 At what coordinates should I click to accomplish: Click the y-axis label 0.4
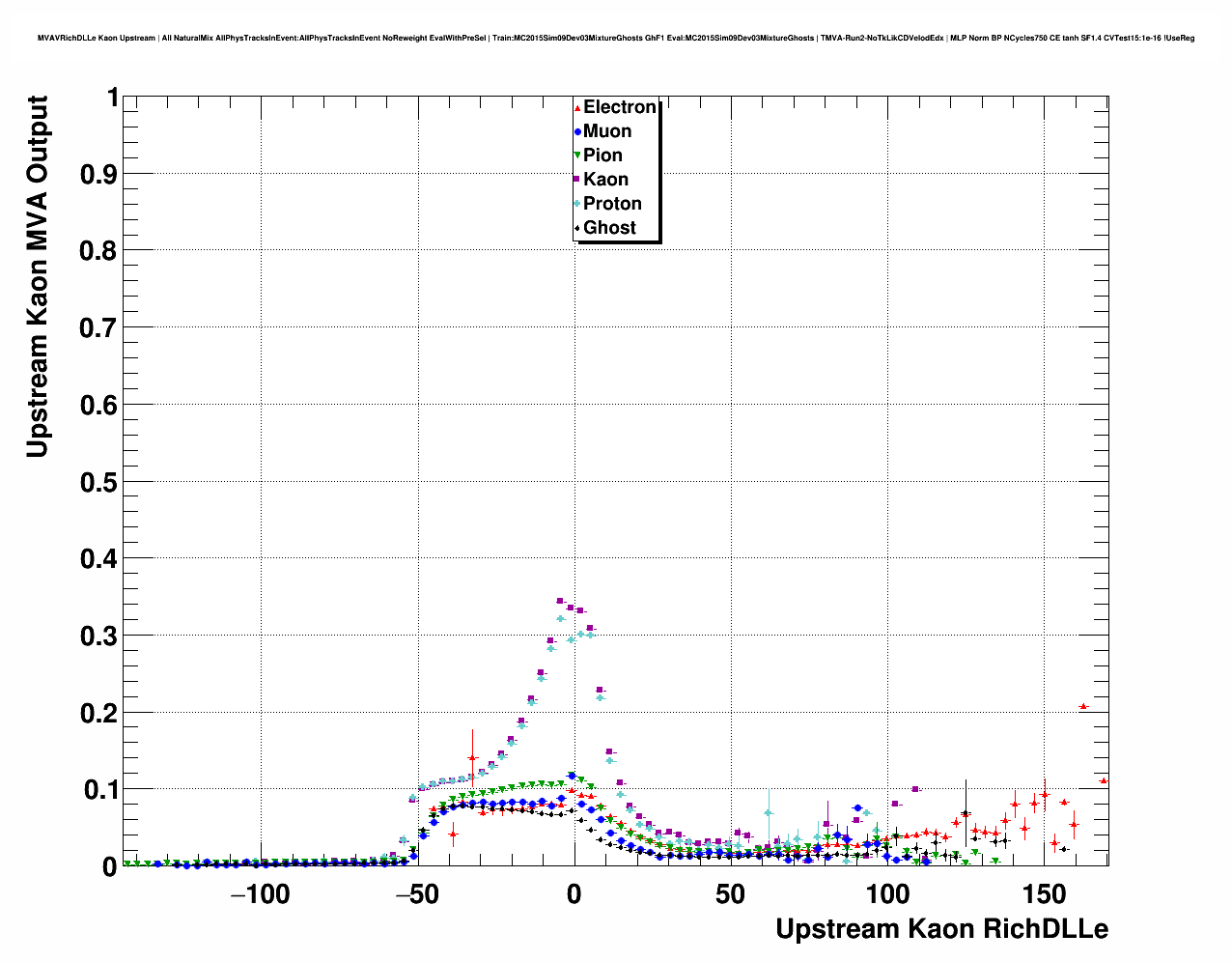point(98,559)
